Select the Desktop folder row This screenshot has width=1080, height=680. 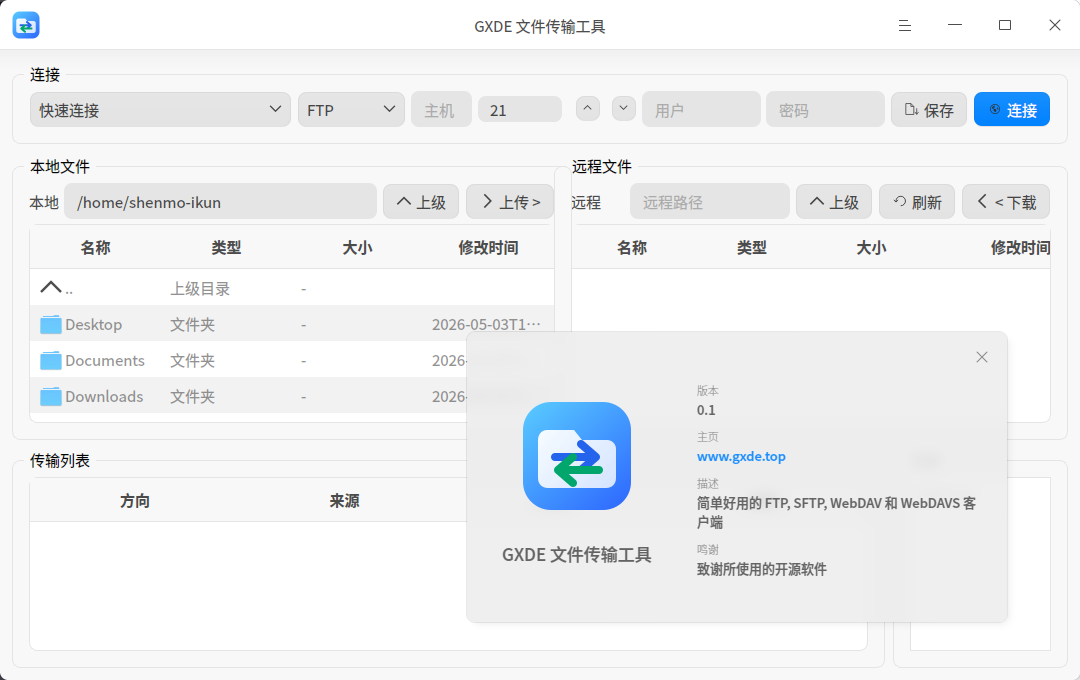coord(292,324)
